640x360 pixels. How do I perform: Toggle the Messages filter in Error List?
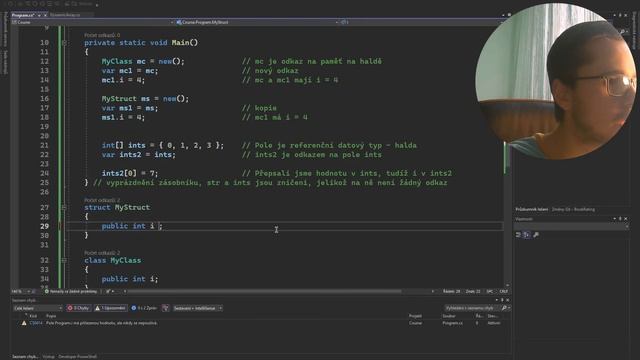tap(144, 308)
